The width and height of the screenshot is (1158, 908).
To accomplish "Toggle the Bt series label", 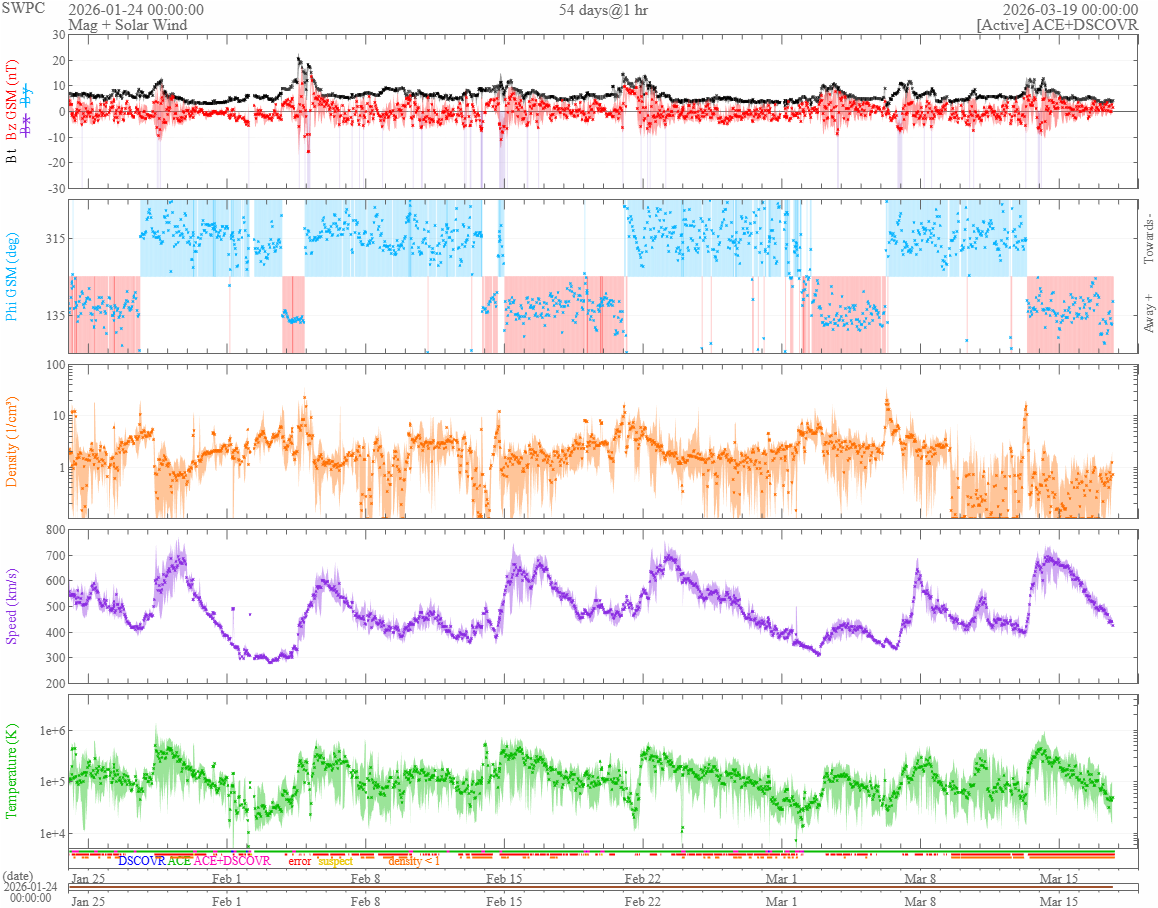I will coord(11,156).
